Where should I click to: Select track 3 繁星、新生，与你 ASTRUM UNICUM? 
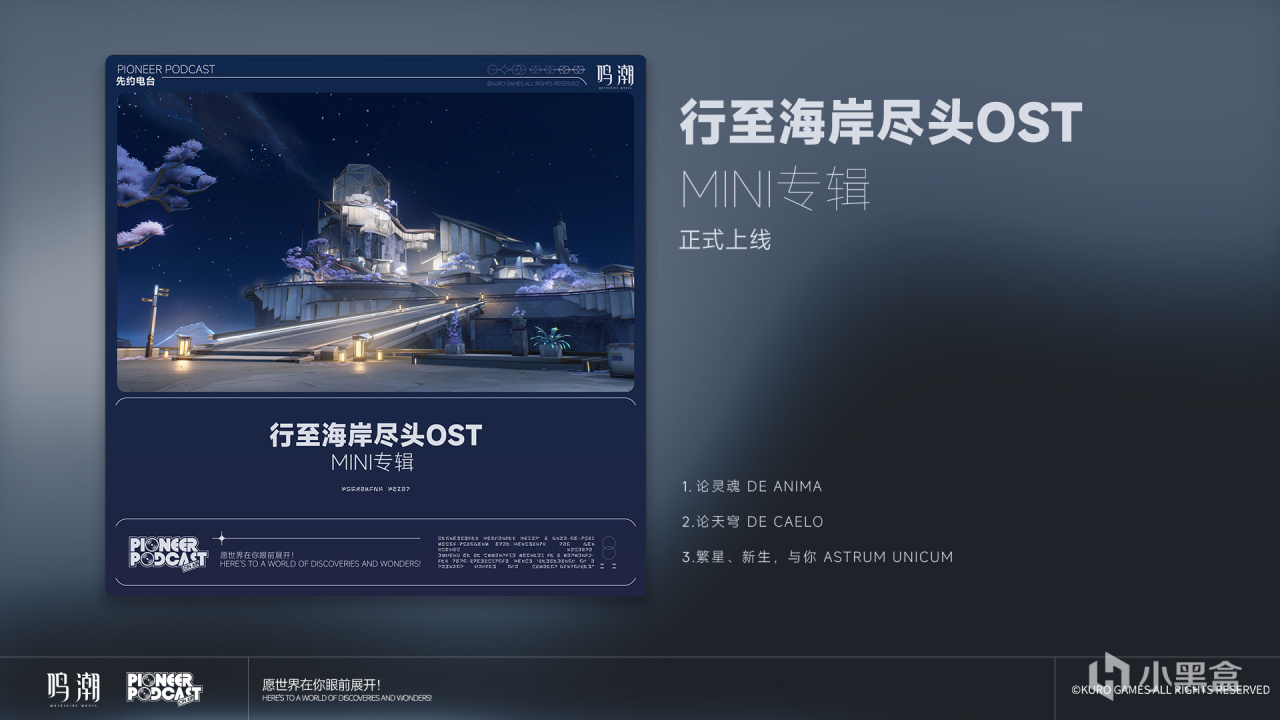coord(817,556)
